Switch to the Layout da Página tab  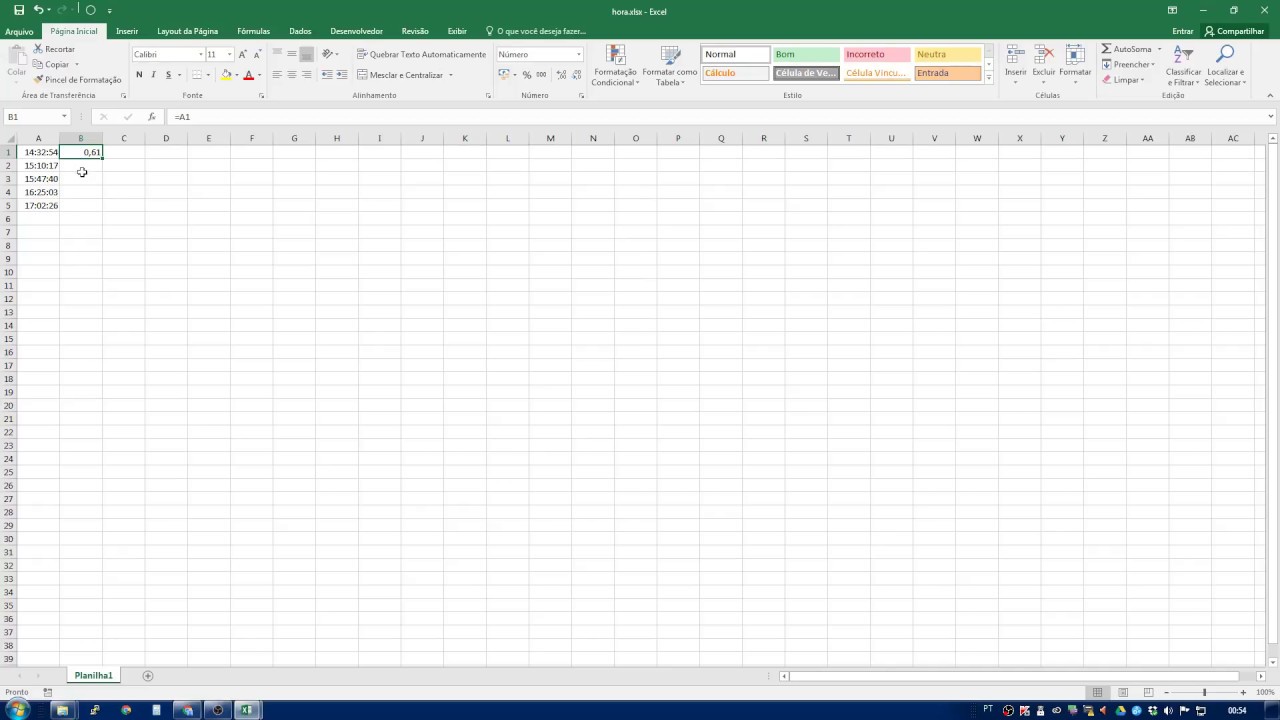click(187, 31)
